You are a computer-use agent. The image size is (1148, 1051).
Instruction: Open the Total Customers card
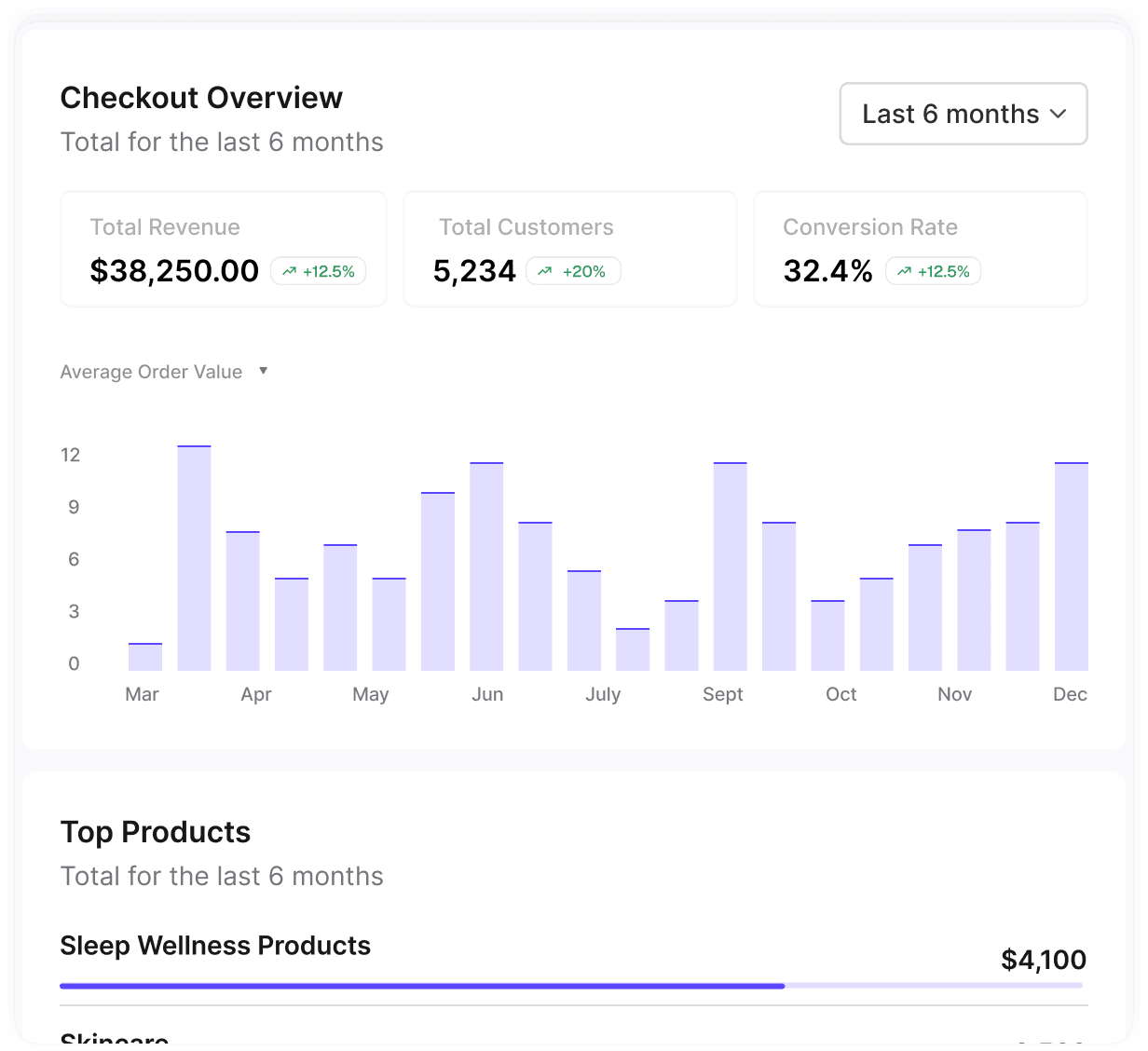[570, 249]
